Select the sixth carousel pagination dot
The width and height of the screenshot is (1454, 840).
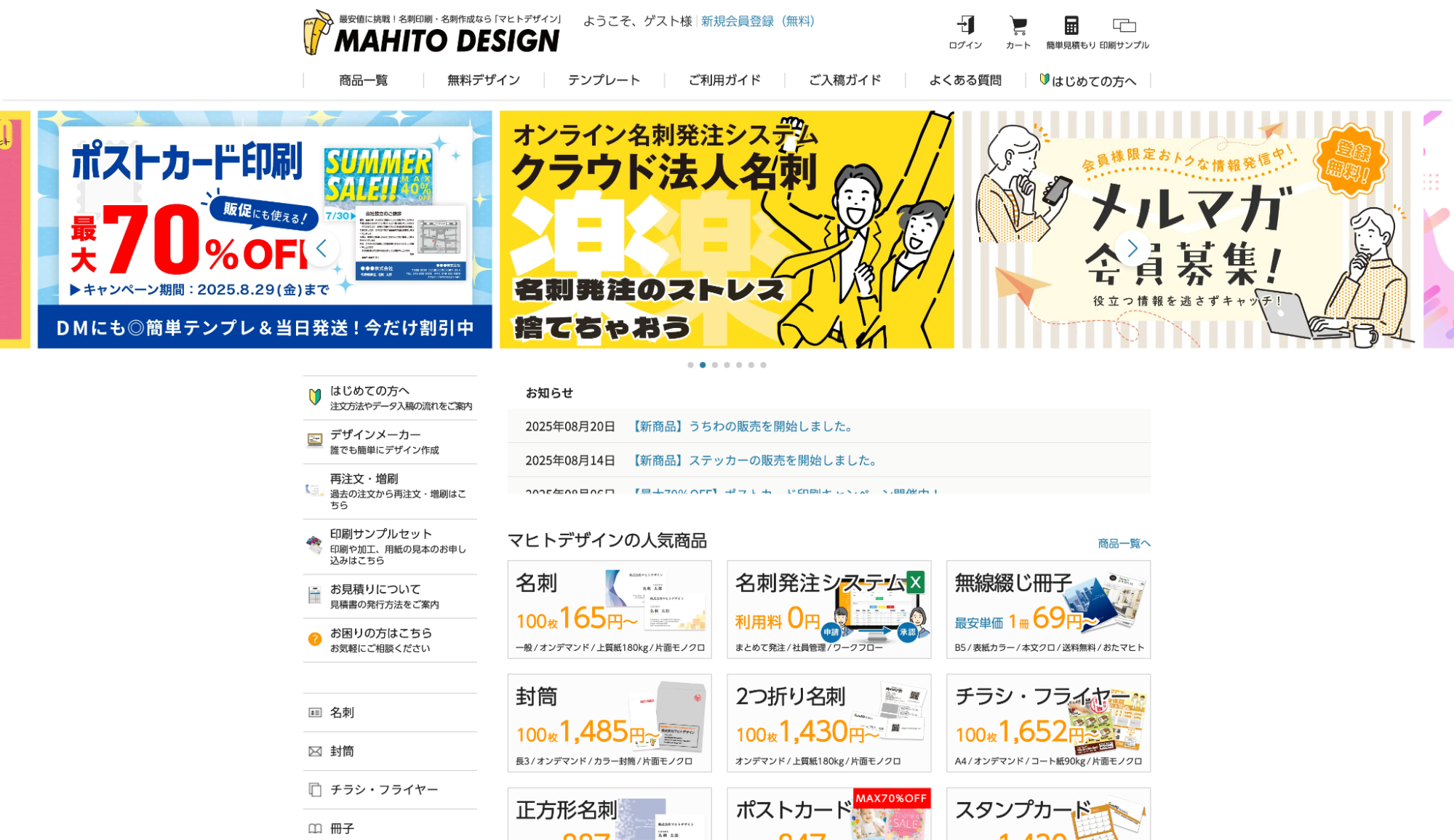tap(751, 365)
